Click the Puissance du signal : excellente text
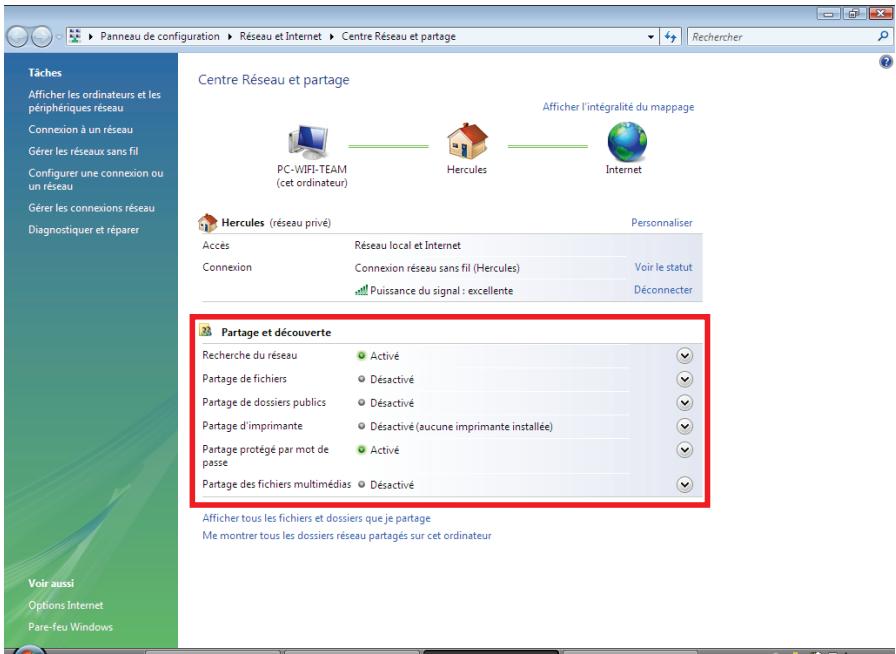Image resolution: width=896 pixels, height=654 pixels. pos(442,290)
